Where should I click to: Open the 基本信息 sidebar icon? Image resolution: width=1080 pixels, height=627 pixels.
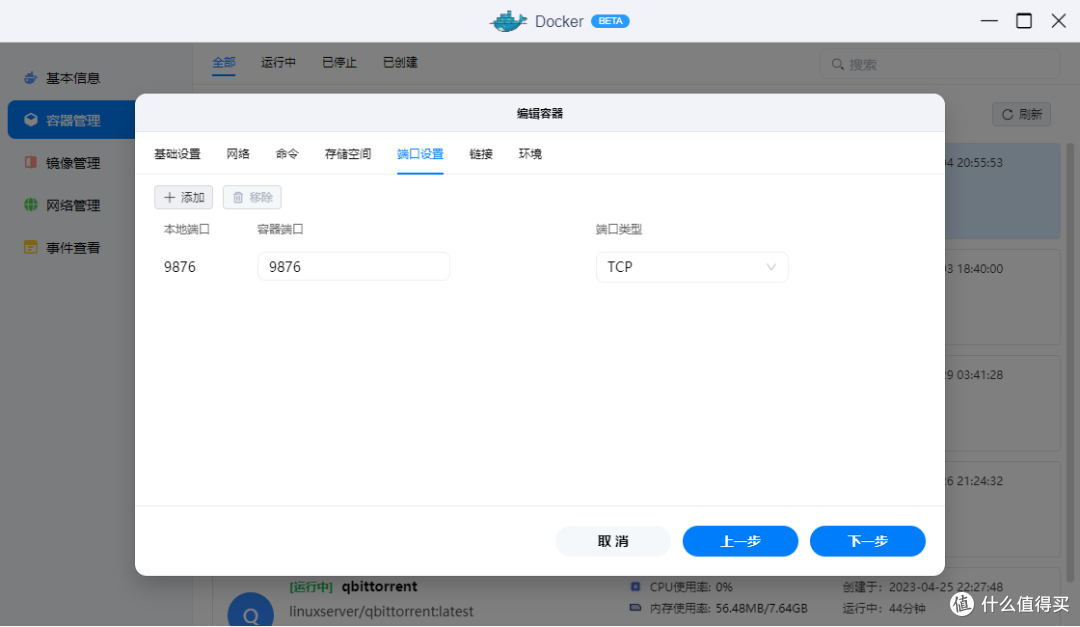point(30,77)
